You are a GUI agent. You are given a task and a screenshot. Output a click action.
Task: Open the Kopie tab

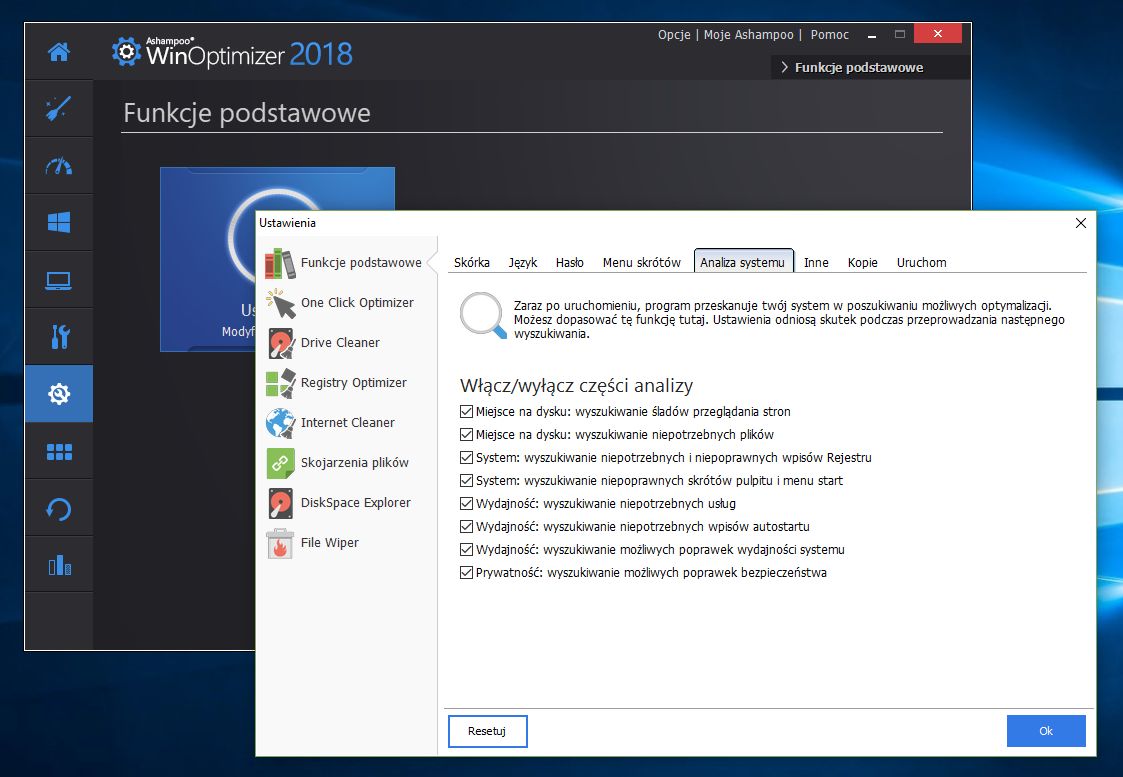click(x=862, y=262)
